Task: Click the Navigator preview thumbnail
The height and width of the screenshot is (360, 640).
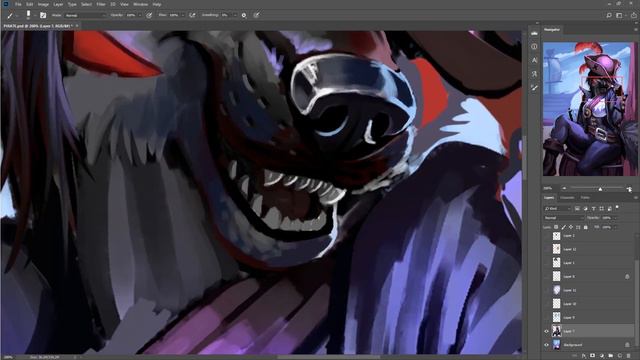Action: pyautogui.click(x=590, y=109)
